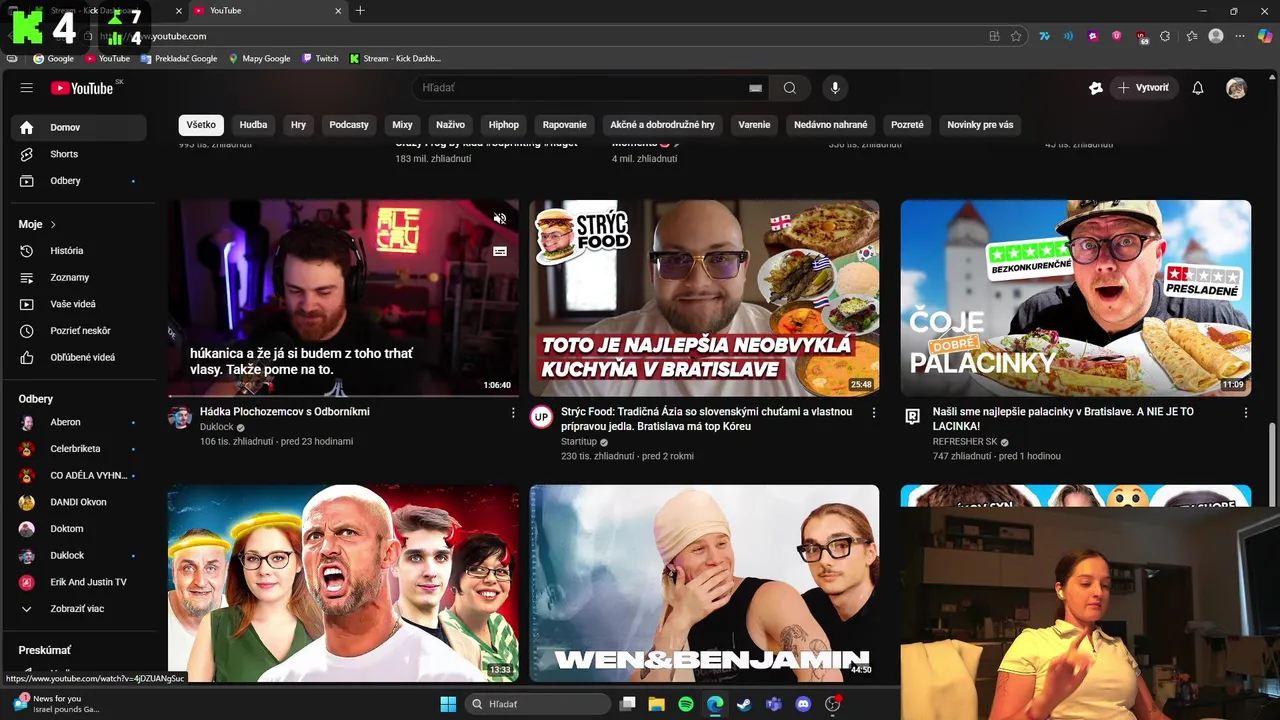Open more options for Strýc Food video

(x=874, y=413)
